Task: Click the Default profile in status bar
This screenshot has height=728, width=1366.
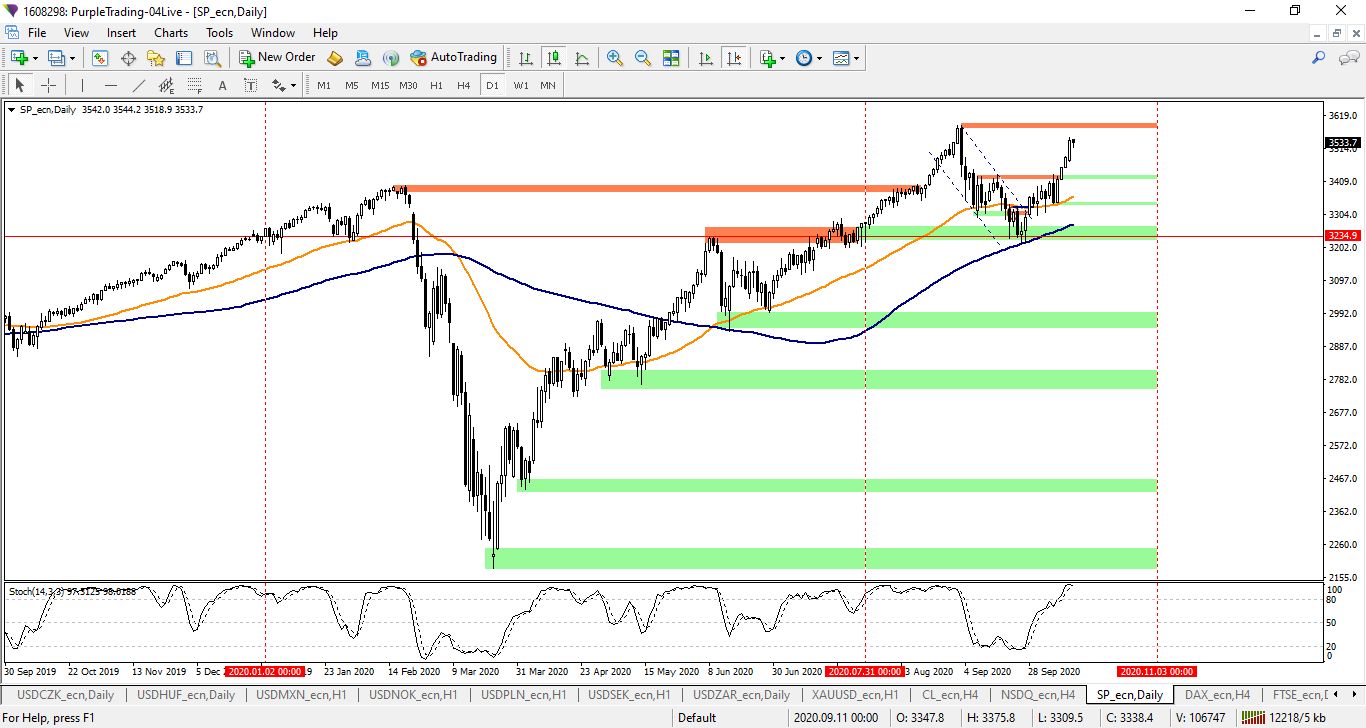Action: pyautogui.click(x=697, y=717)
